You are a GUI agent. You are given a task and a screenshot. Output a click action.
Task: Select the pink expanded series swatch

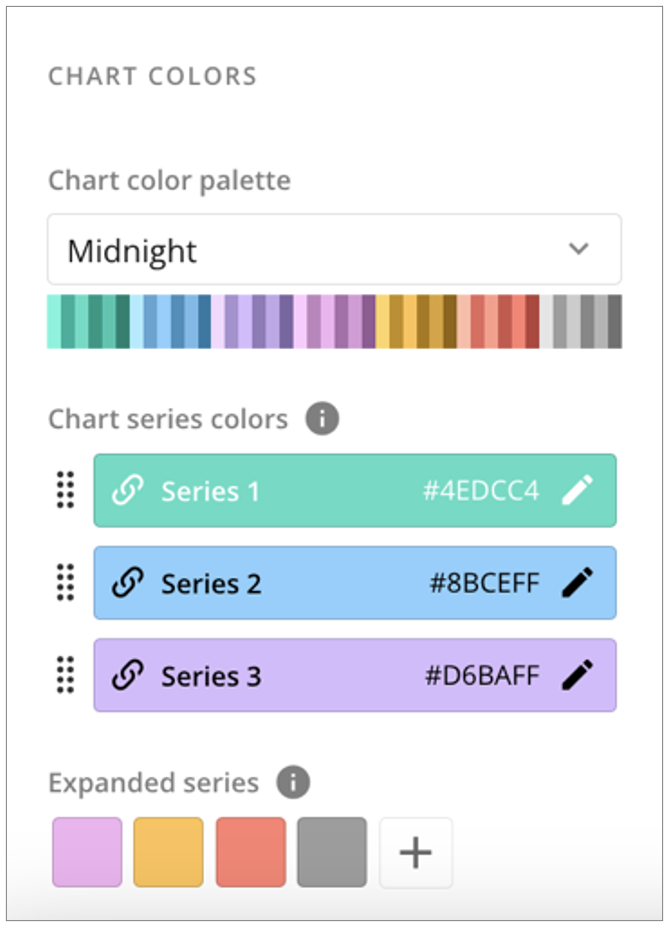point(86,851)
